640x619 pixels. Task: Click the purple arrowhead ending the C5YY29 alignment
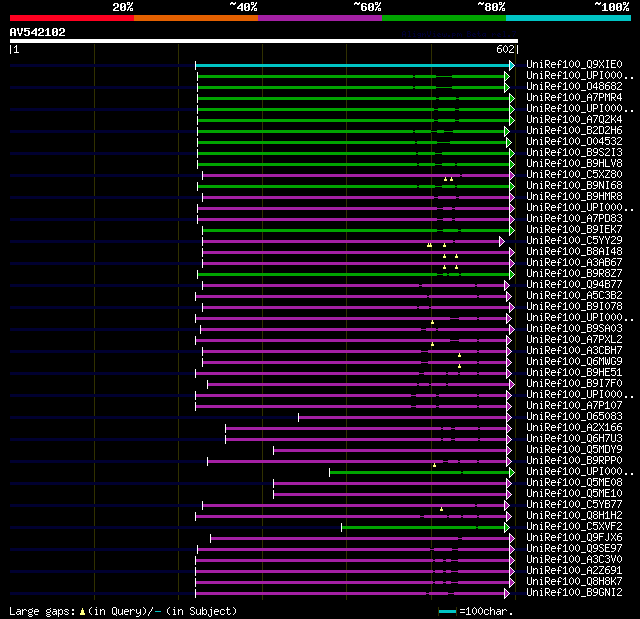click(502, 242)
